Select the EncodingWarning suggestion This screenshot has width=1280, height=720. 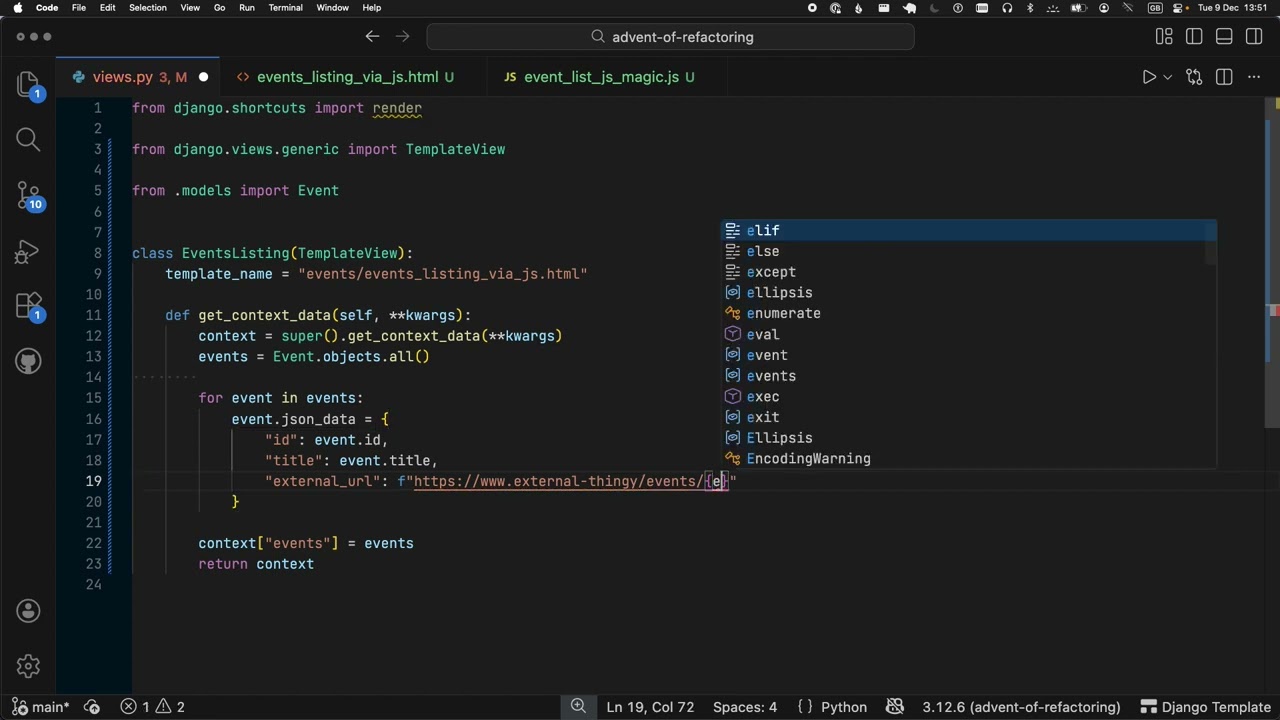[x=969, y=459]
